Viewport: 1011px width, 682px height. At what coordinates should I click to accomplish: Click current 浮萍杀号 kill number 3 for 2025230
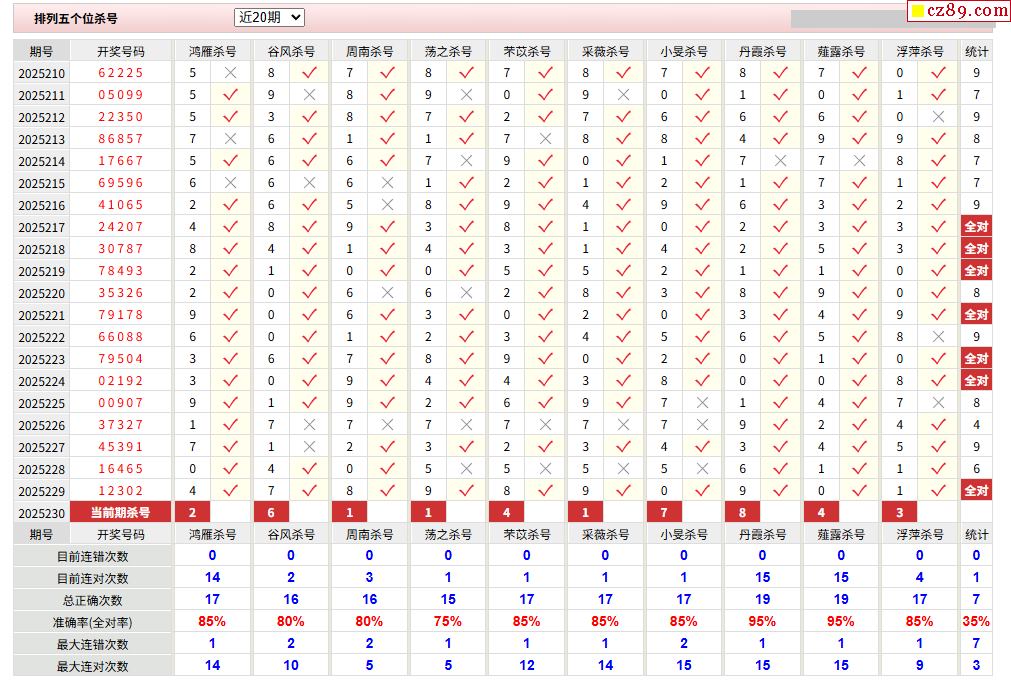(899, 512)
